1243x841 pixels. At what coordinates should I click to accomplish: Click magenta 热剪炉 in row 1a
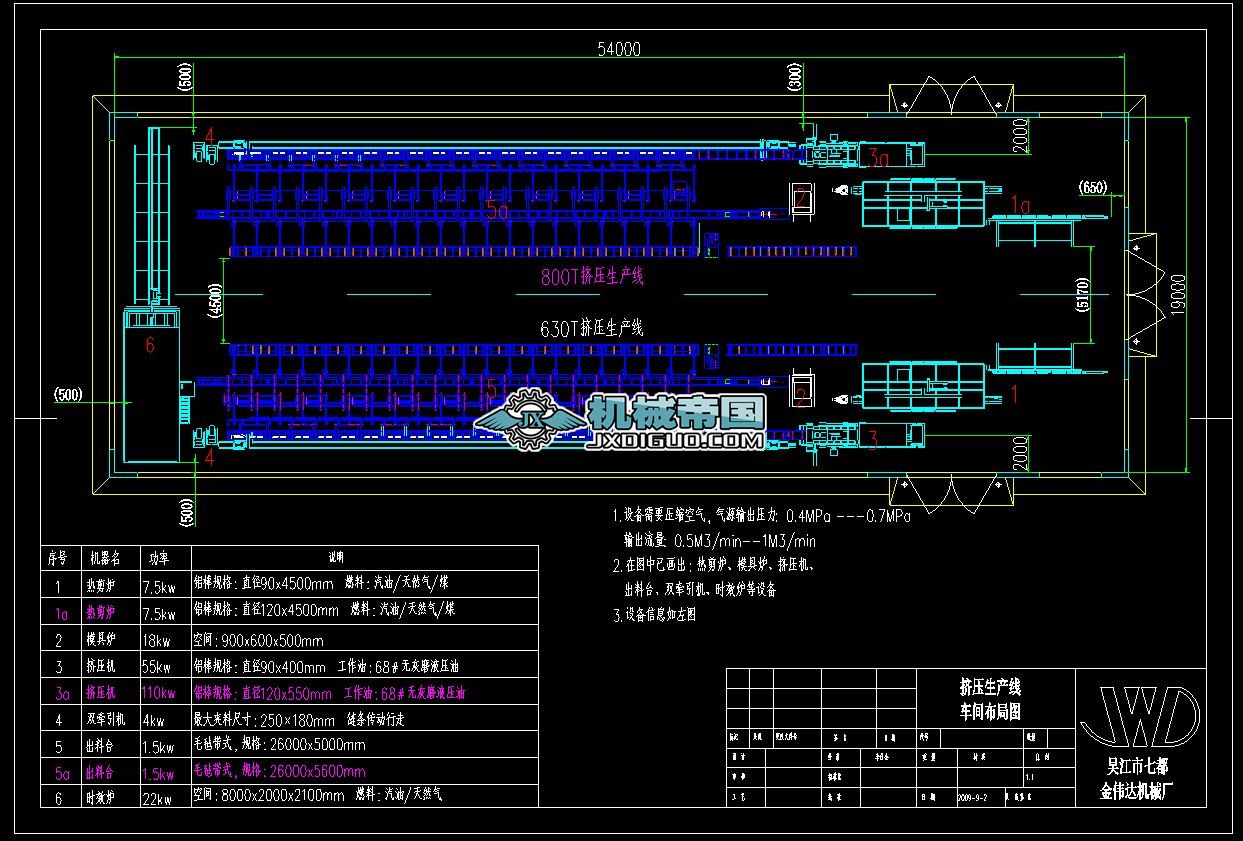coord(102,611)
